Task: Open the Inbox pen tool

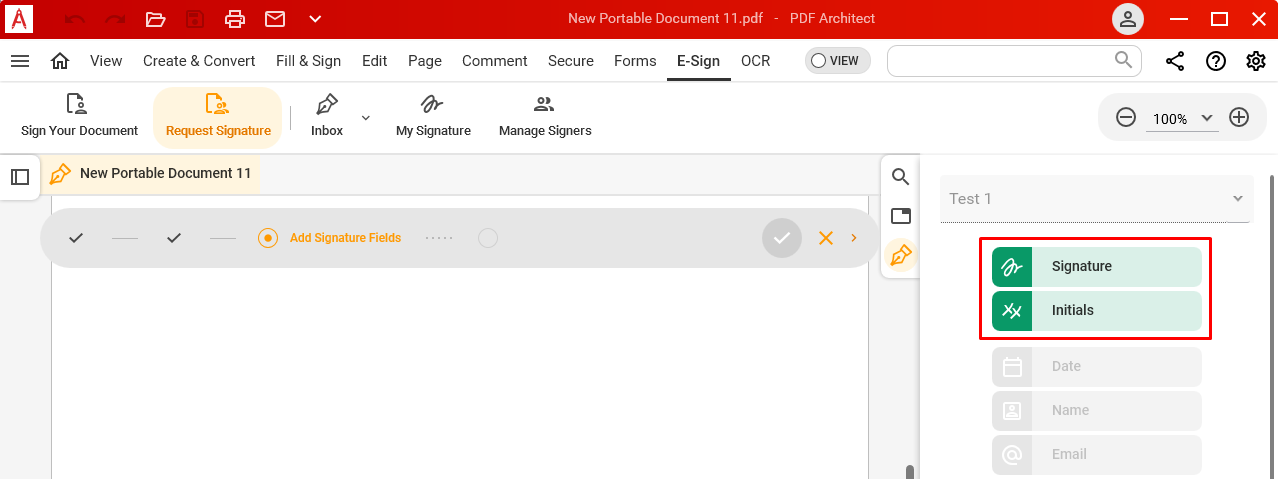Action: (327, 117)
